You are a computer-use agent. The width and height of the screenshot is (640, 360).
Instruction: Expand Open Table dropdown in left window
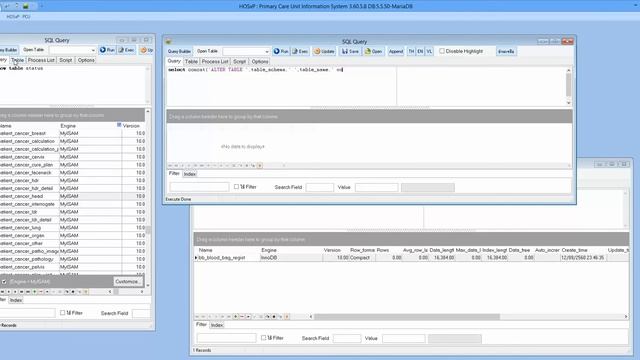93,50
